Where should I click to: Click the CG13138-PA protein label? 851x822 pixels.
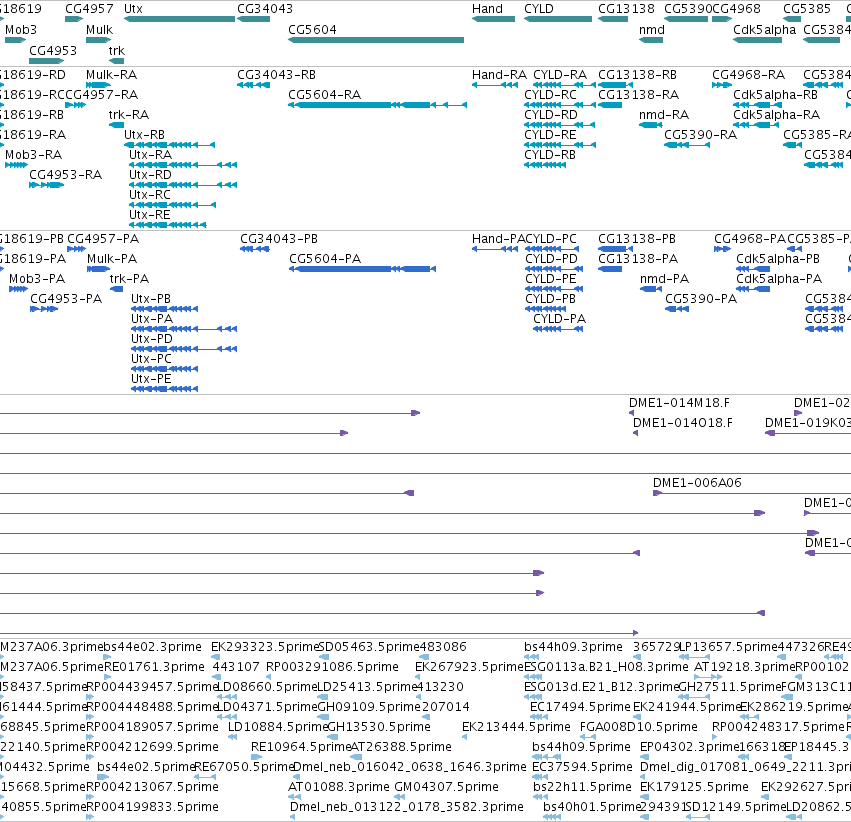click(x=638, y=259)
